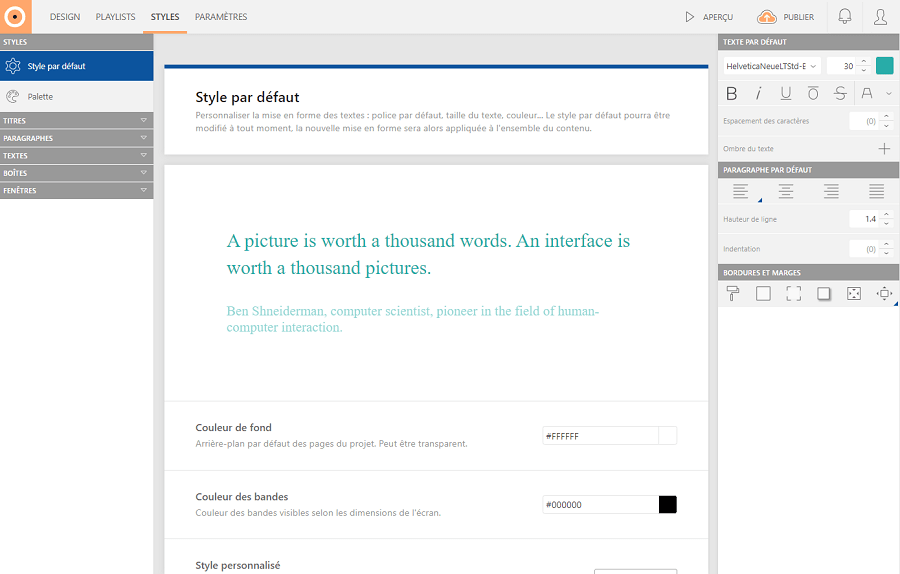The width and height of the screenshot is (900, 574).
Task: Decrease character spacing with down arrow
Action: (886, 126)
